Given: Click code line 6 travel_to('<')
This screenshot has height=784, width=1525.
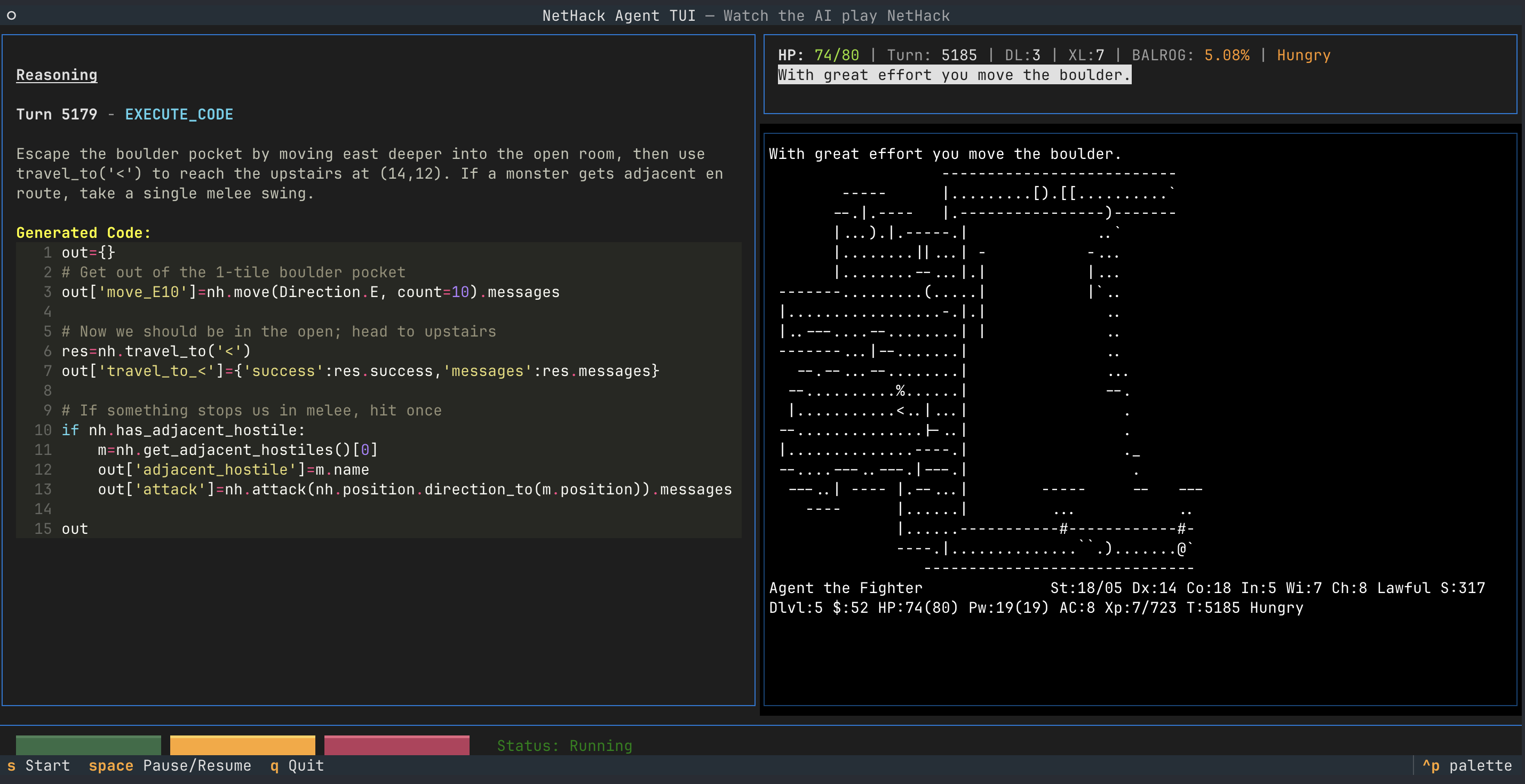Looking at the screenshot, I should (156, 351).
